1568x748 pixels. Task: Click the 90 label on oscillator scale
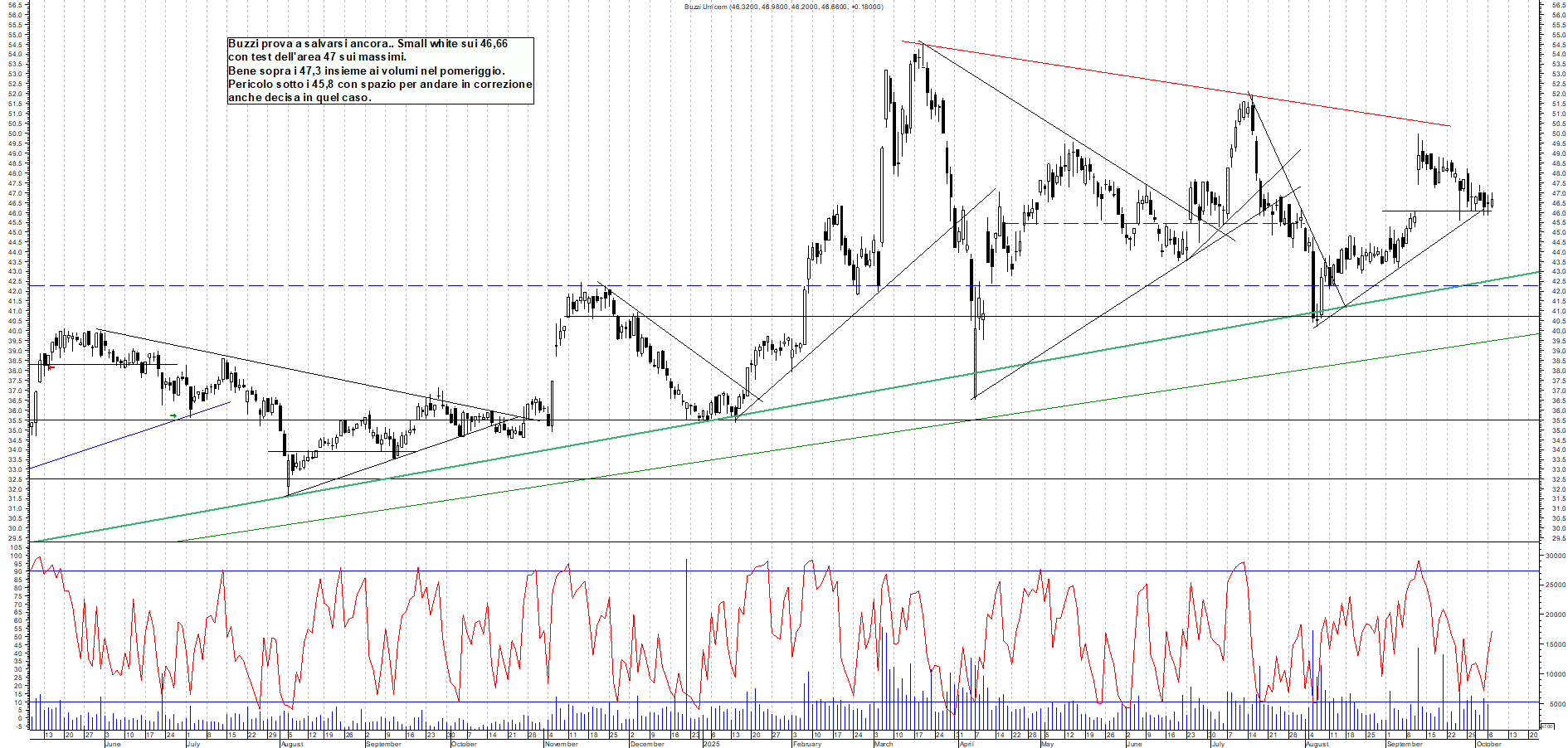tap(17, 571)
